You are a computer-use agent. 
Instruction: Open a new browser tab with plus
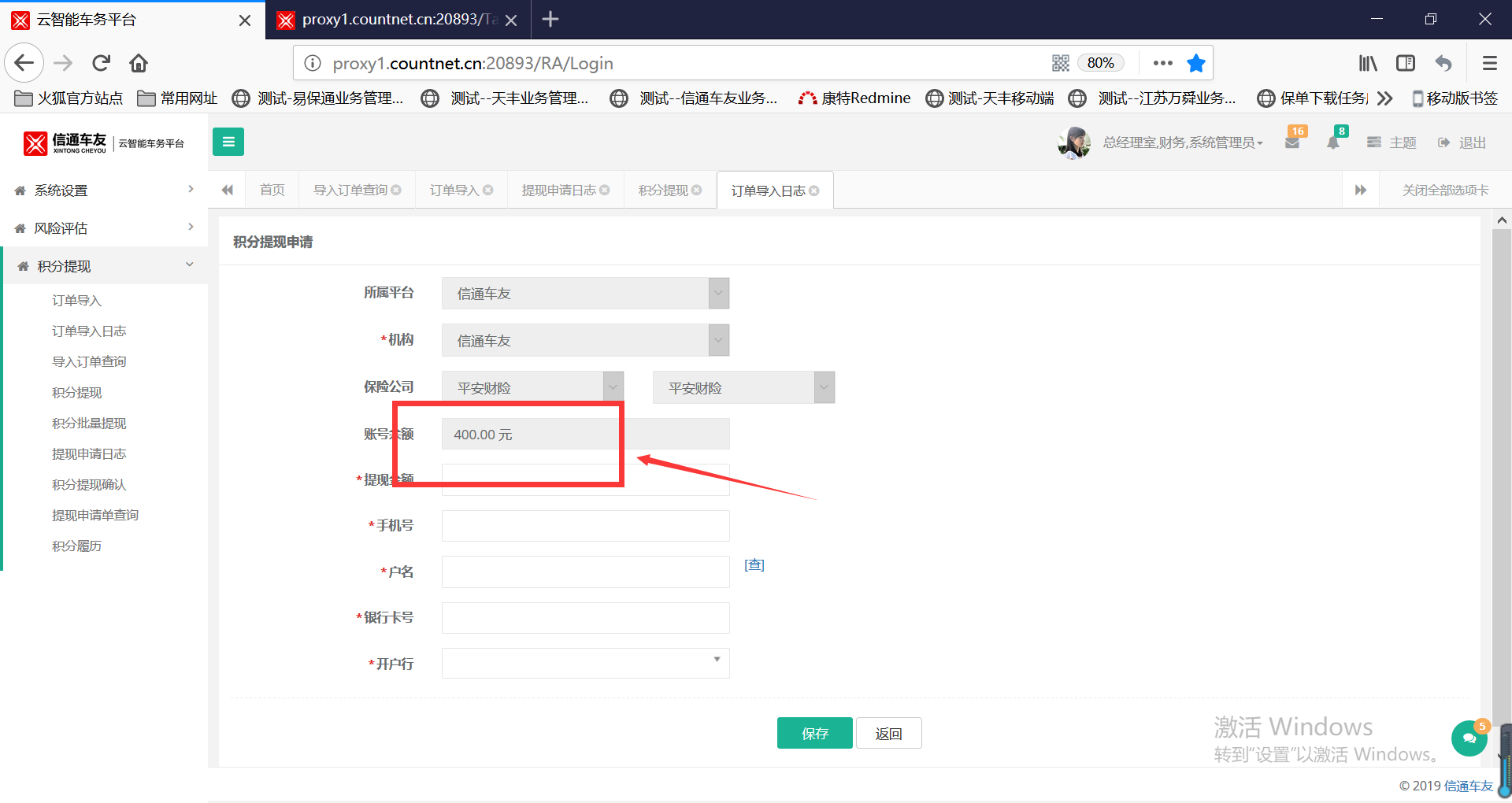coord(550,19)
